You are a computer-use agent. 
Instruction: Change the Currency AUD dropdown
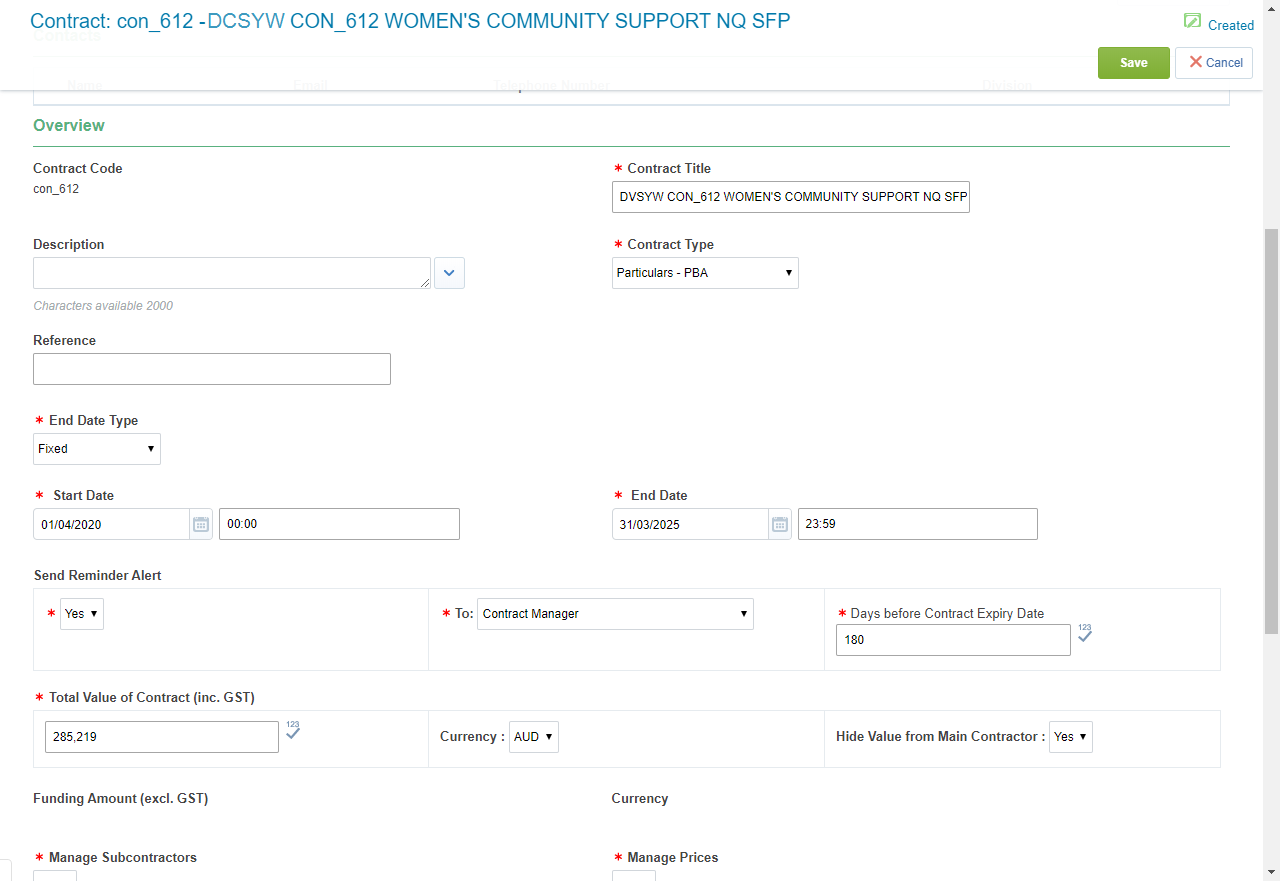coord(534,737)
